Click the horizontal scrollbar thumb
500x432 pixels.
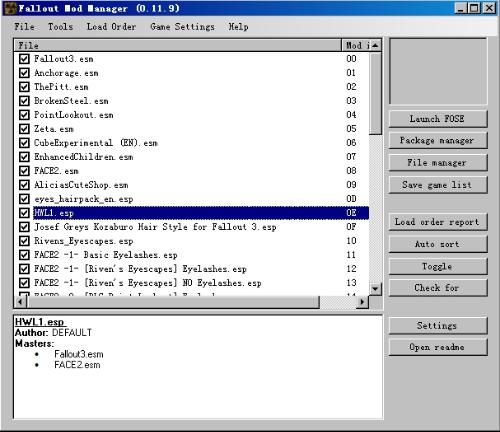tap(173, 302)
